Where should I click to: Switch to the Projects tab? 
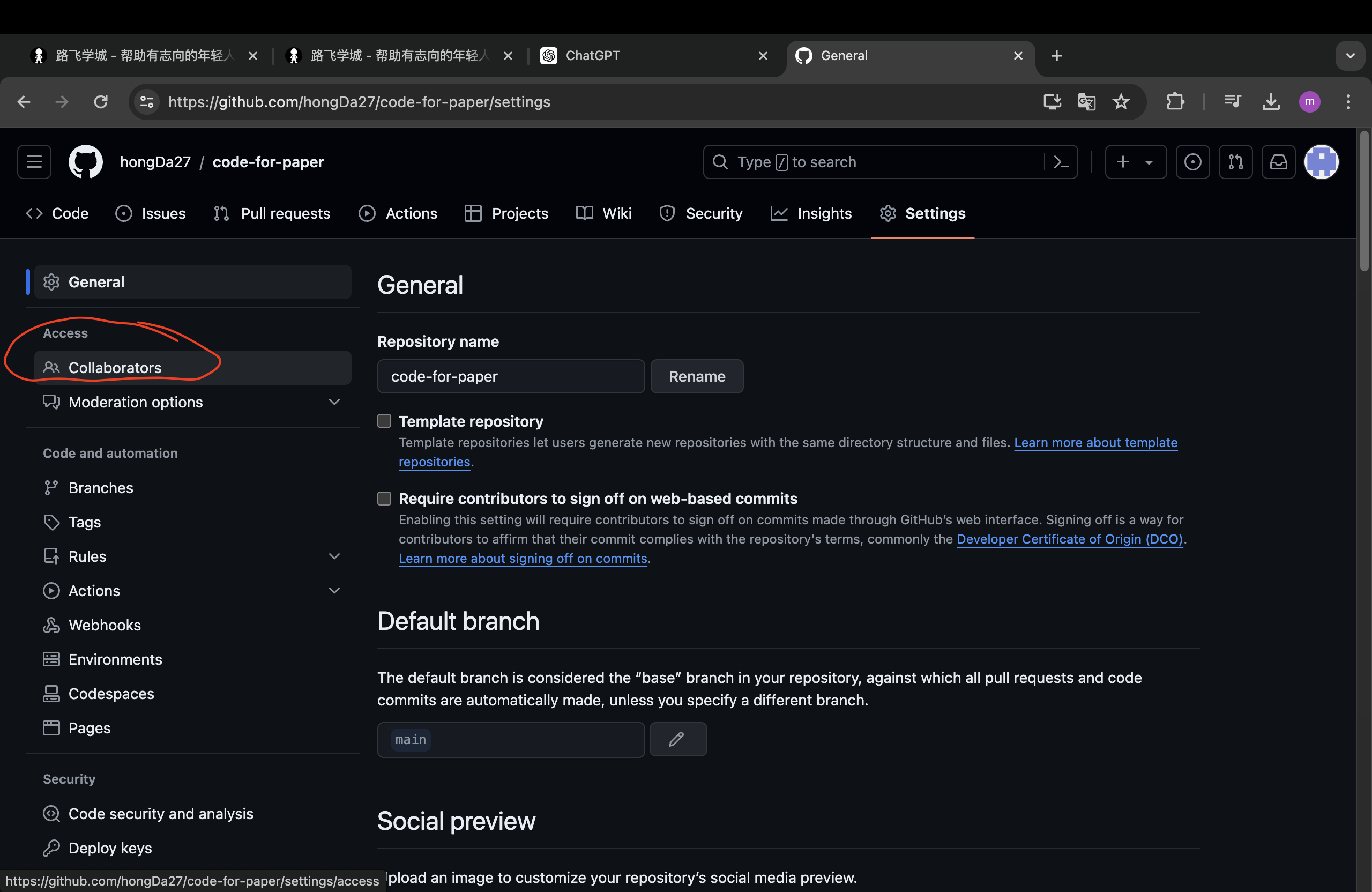506,213
